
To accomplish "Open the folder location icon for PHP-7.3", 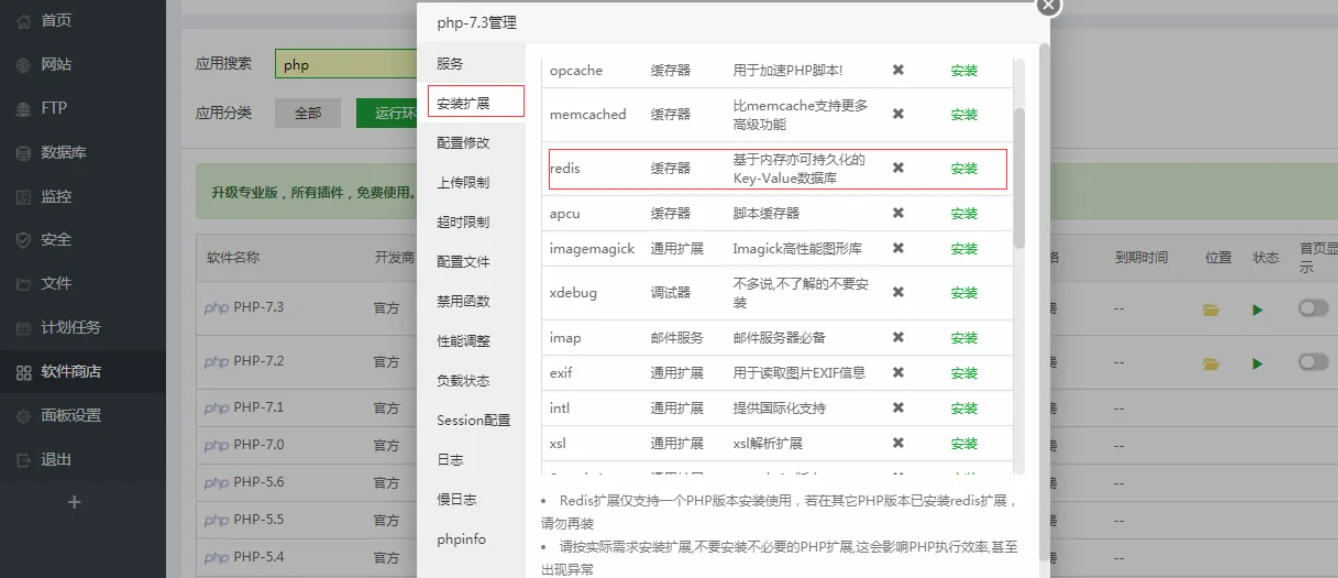I will pos(1211,310).
